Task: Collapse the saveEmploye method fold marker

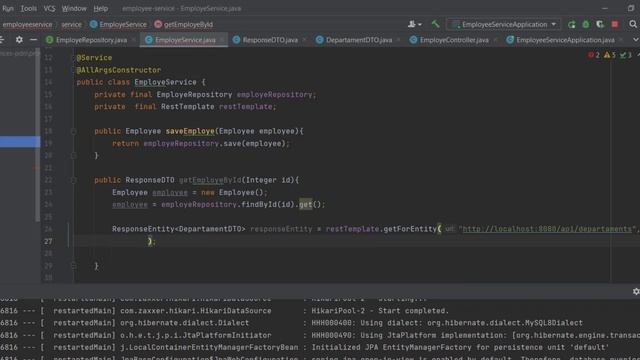Action: pos(73,131)
